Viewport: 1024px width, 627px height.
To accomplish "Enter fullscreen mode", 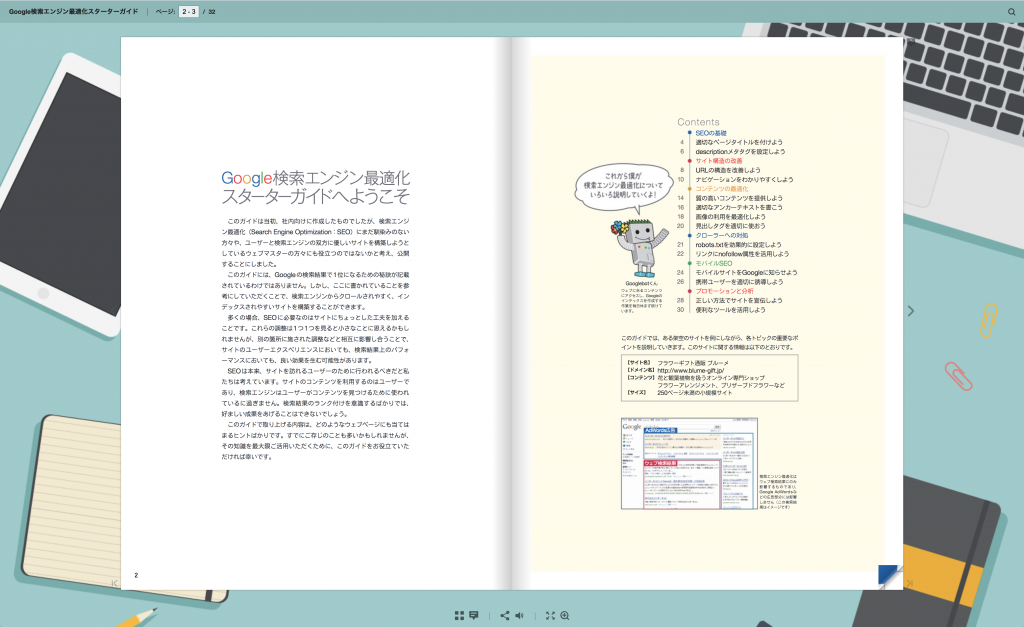I will (550, 615).
